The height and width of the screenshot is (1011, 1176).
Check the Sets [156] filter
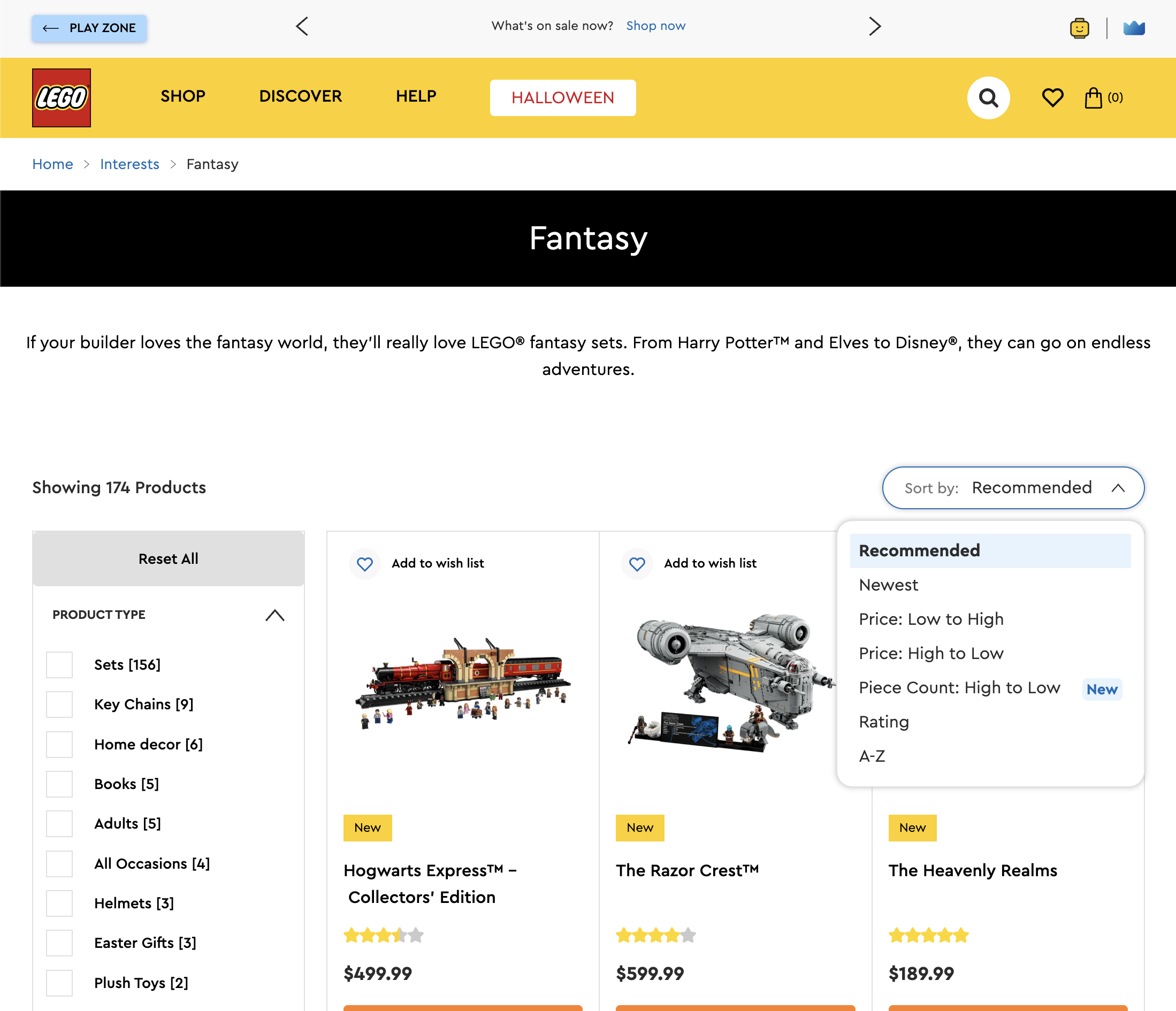tap(59, 664)
